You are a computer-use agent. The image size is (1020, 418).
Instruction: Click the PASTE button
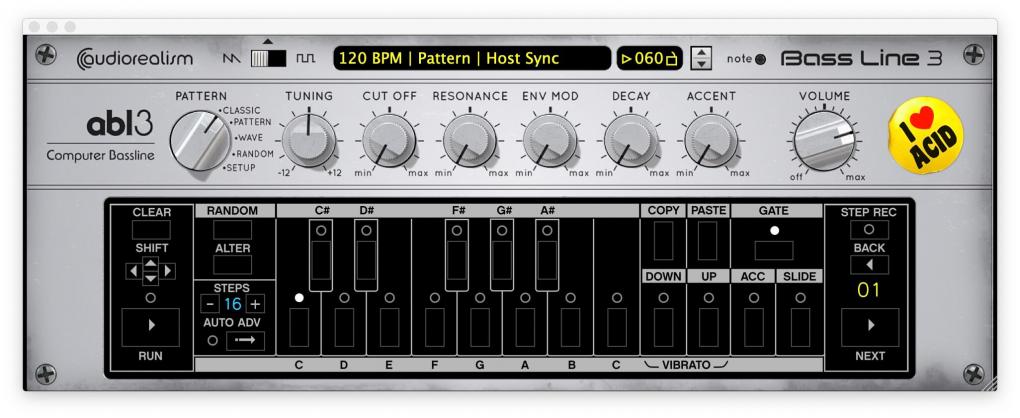coord(708,241)
